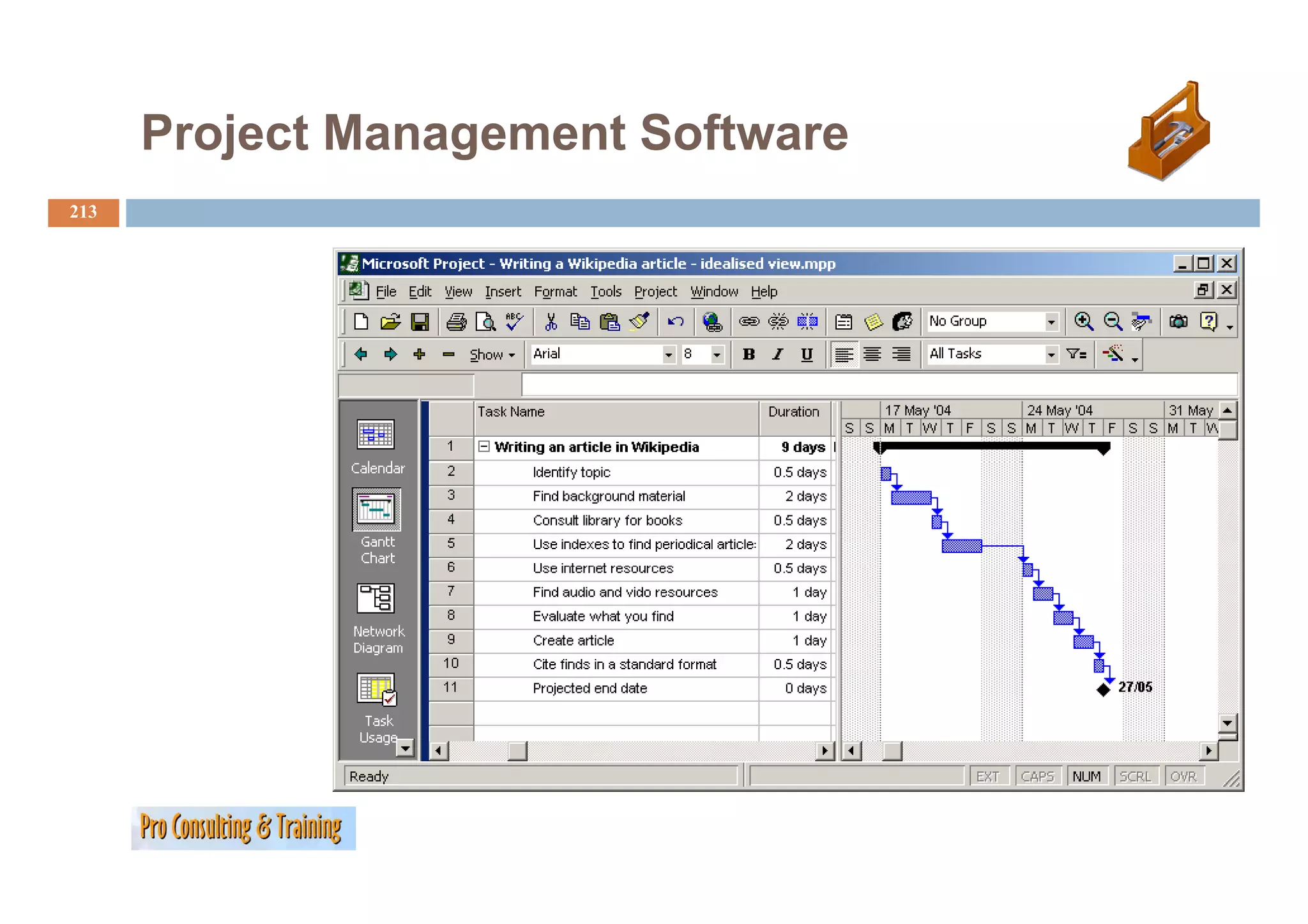Hide subtasks with the minus icon

click(x=448, y=354)
